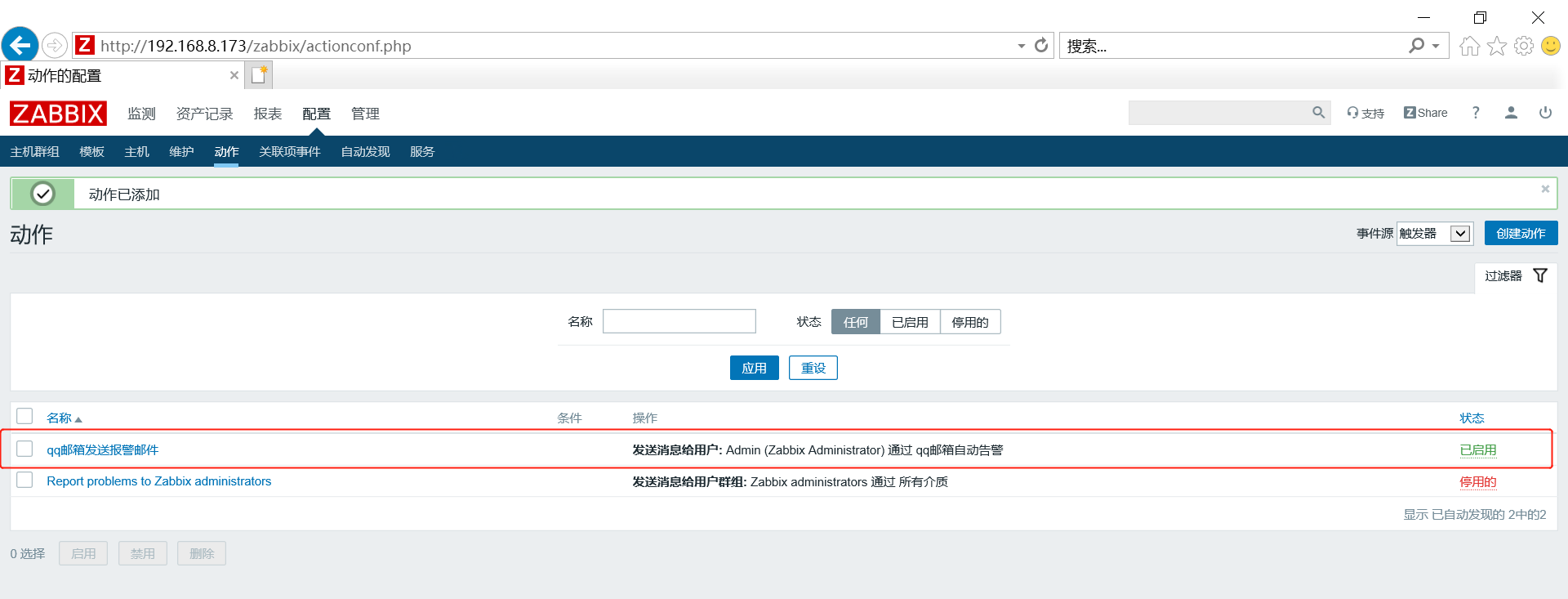
Task: Go to 主机群组 submenu
Action: (x=34, y=152)
